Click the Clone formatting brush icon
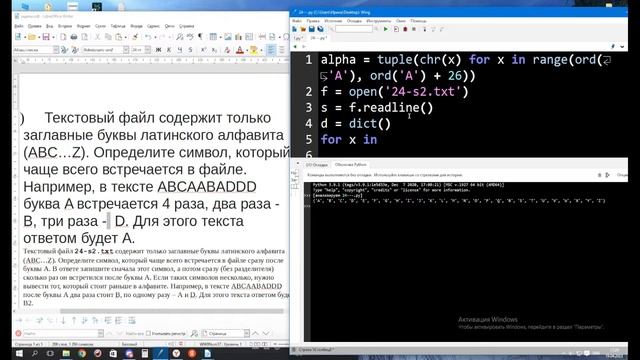The width and height of the screenshot is (640, 360). click(x=135, y=37)
